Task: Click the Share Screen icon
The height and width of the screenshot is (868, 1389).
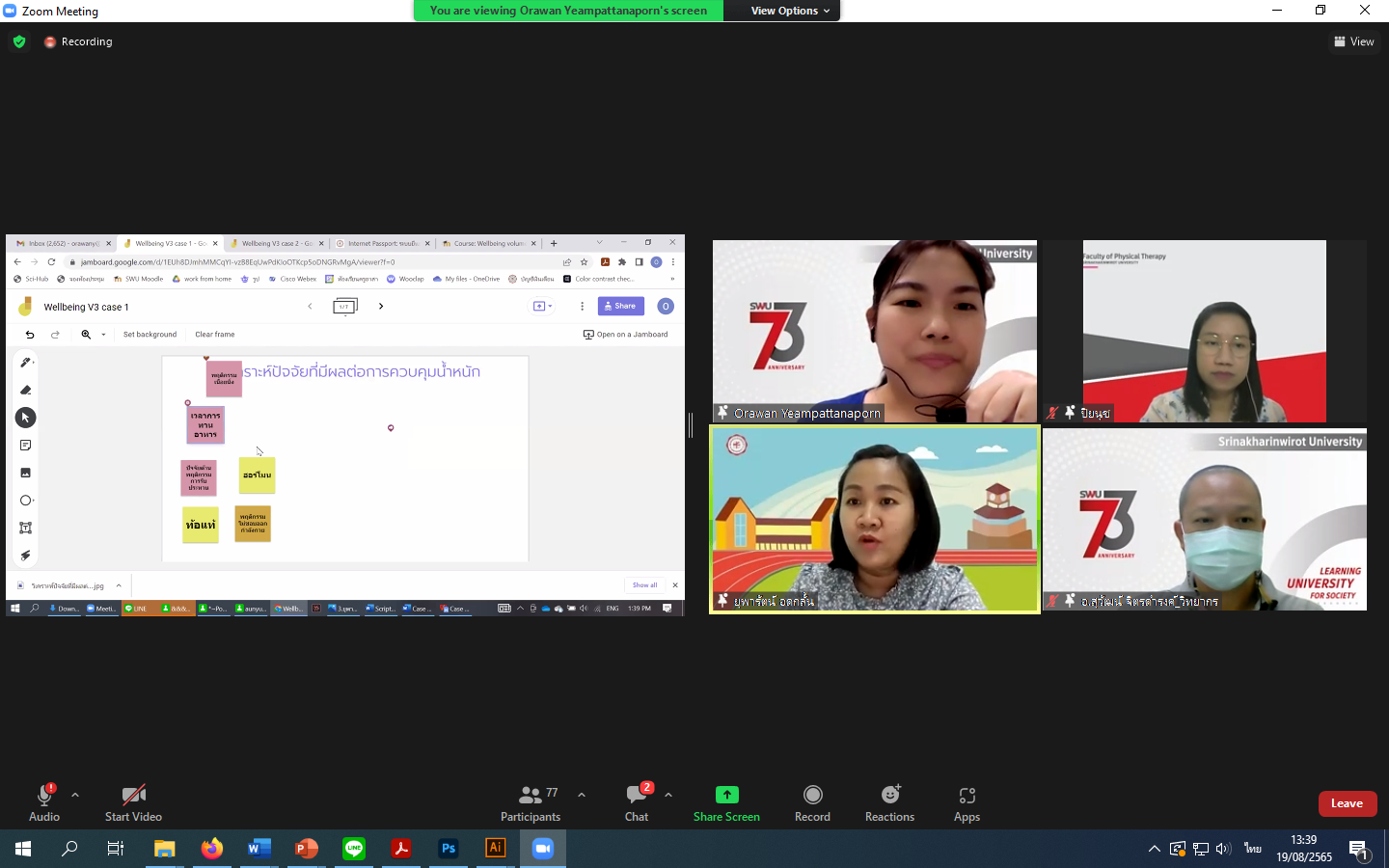Action: (x=726, y=795)
